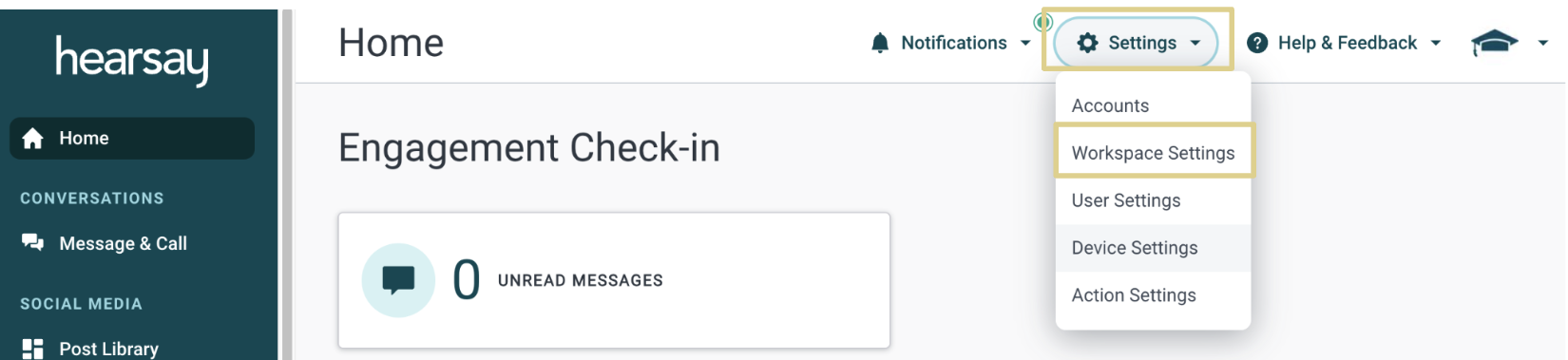Open the Unread Messages card
Viewport: 1568px width, 360px height.
pos(614,280)
